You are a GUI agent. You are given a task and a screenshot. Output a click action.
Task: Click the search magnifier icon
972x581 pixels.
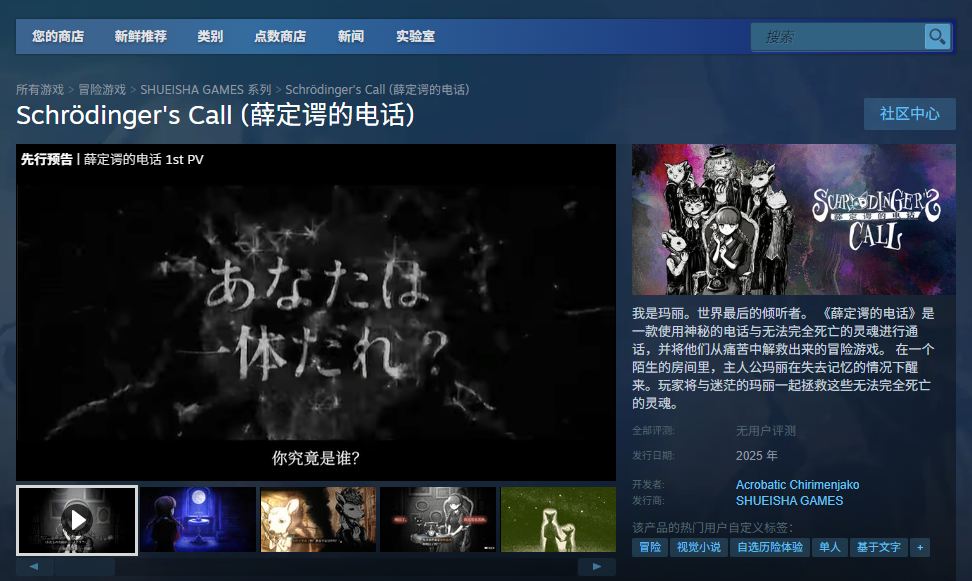937,37
